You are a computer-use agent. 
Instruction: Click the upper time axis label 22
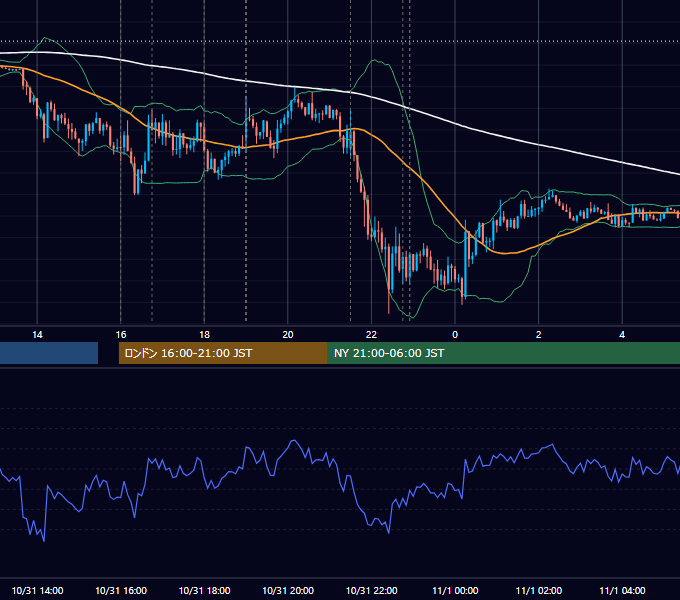(371, 335)
